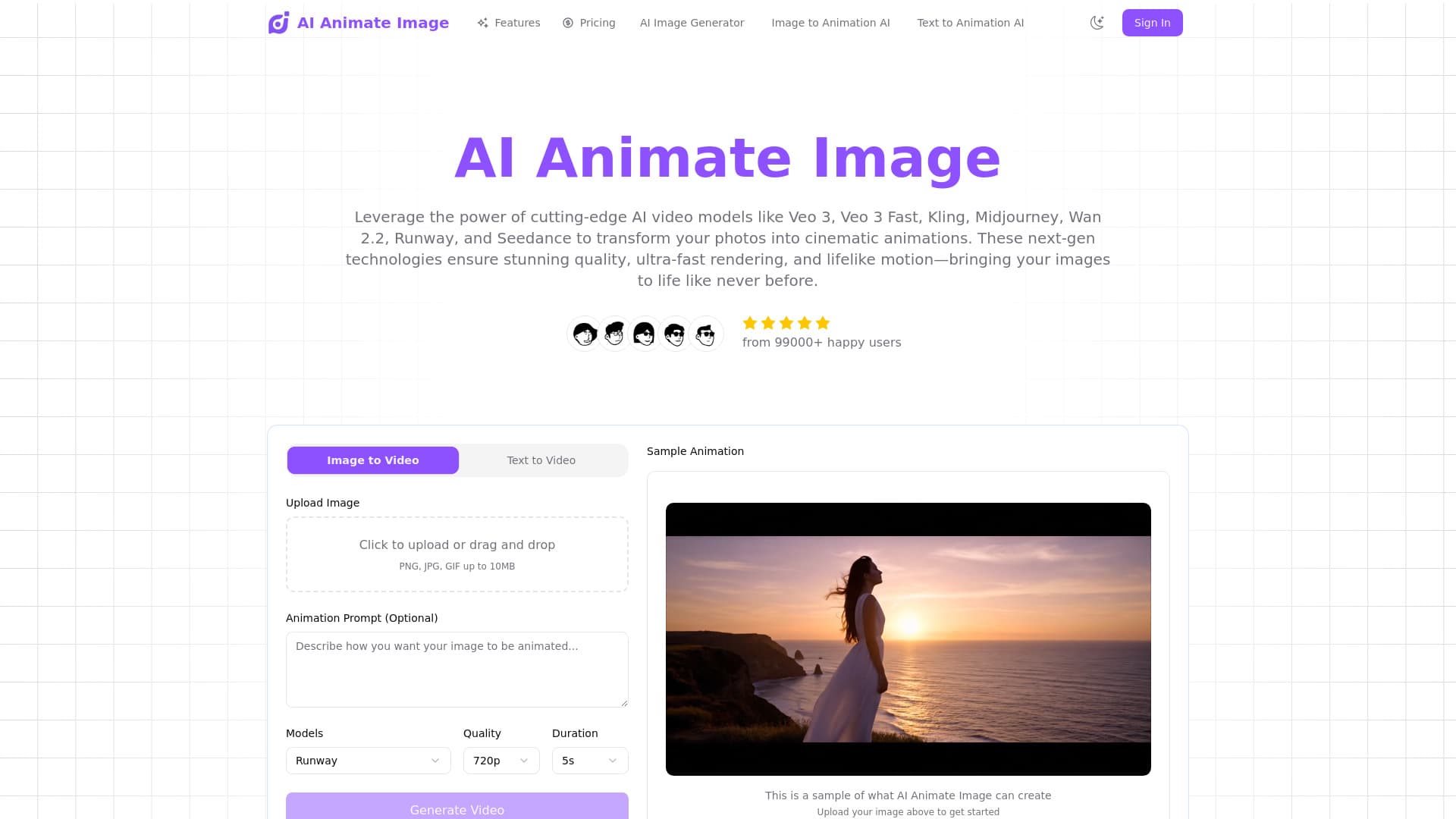Image resolution: width=1456 pixels, height=819 pixels.
Task: Click the Sign In button
Action: 1152,23
